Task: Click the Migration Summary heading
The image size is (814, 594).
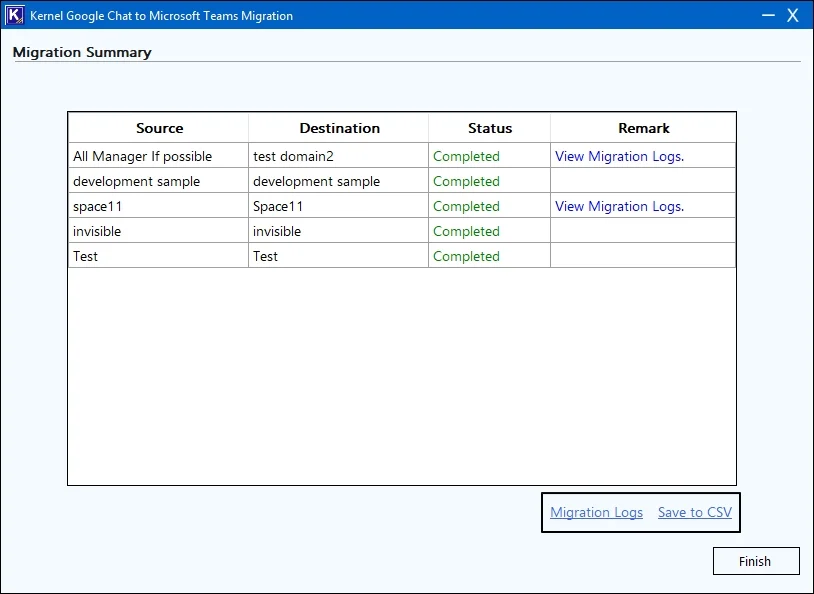Action: click(x=82, y=52)
